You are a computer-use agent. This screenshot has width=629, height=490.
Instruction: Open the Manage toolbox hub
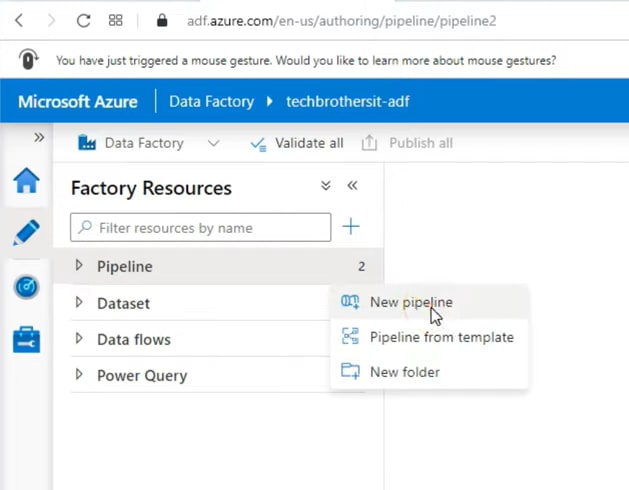pyautogui.click(x=26, y=340)
